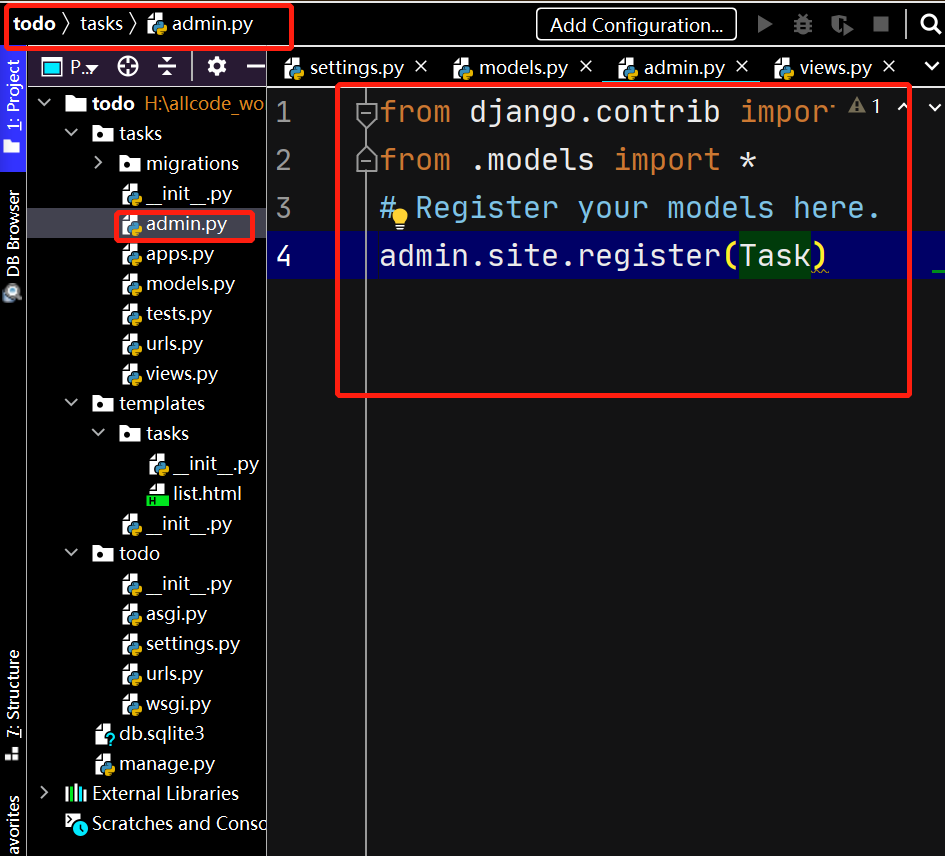The image size is (945, 856).
Task: Toggle the Project tool window tab
Action: tap(13, 107)
